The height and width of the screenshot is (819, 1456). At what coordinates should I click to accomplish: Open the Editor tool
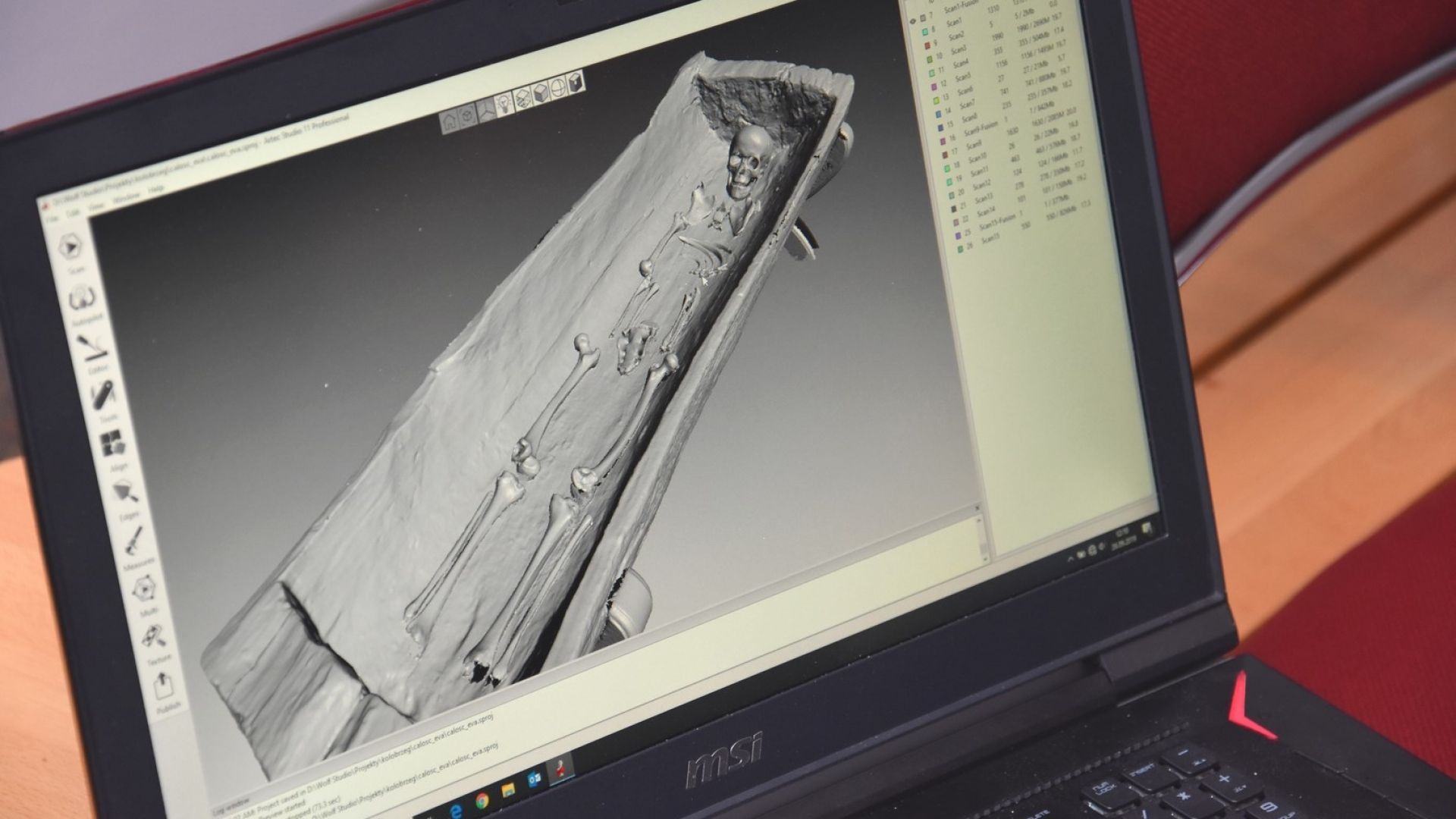(93, 347)
